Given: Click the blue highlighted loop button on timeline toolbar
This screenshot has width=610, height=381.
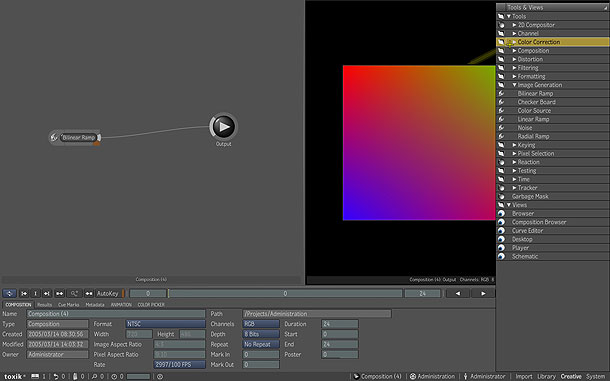Looking at the screenshot, I should point(10,293).
